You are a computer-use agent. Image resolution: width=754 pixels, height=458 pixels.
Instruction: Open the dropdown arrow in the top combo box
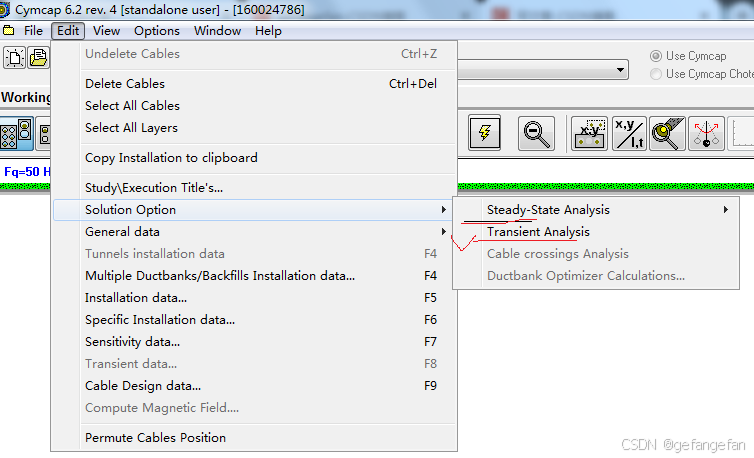(620, 70)
